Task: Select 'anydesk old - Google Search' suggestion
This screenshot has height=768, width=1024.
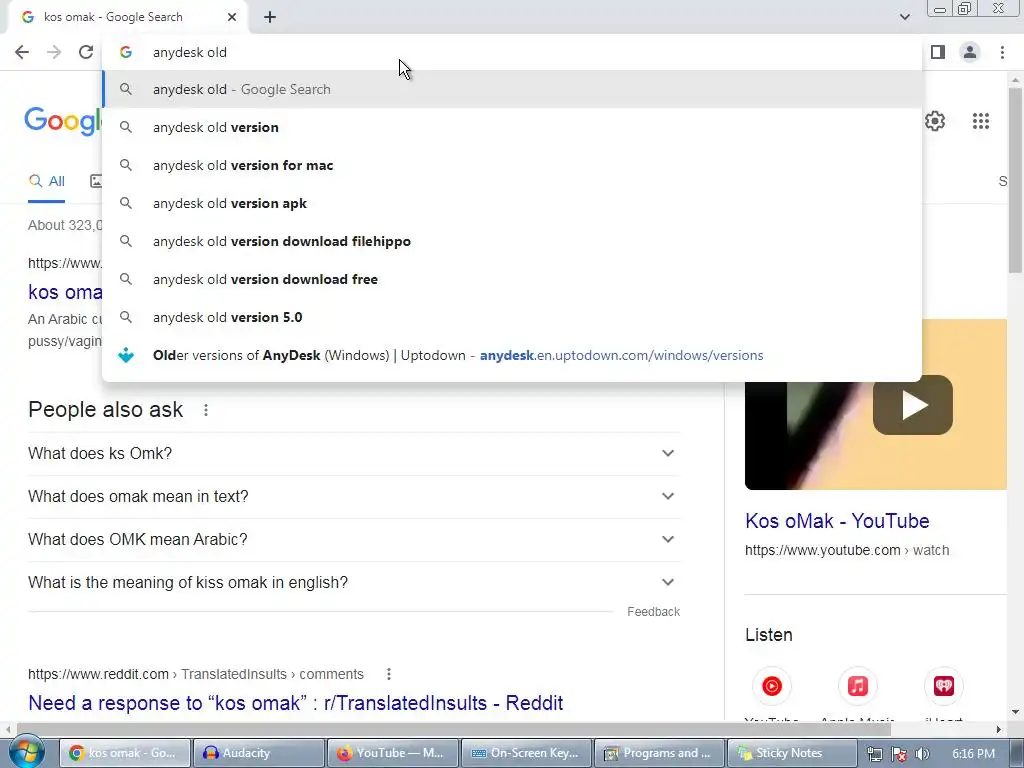Action: (513, 89)
